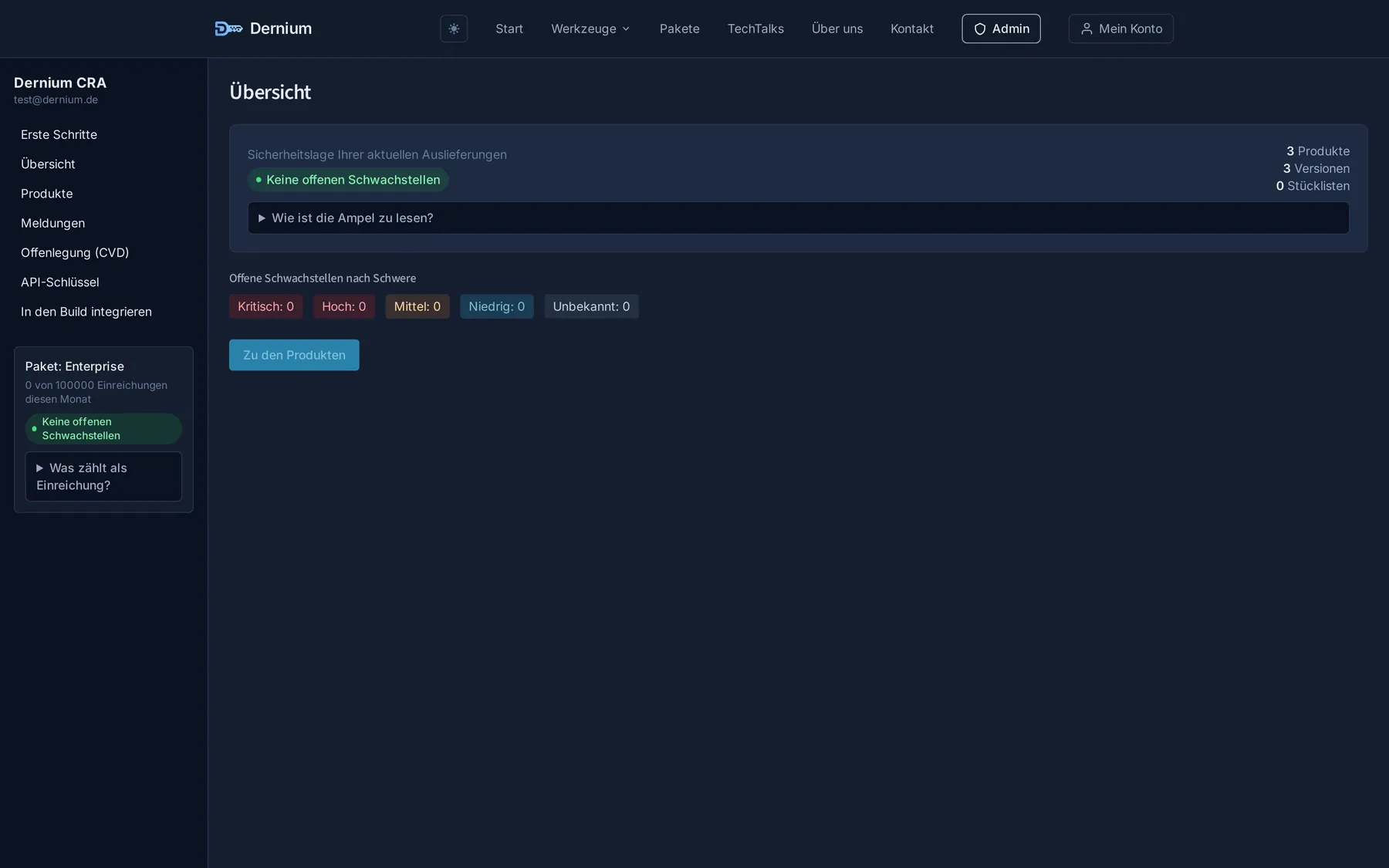Click the Übersicht page heading
This screenshot has width=1389, height=868.
tap(270, 92)
